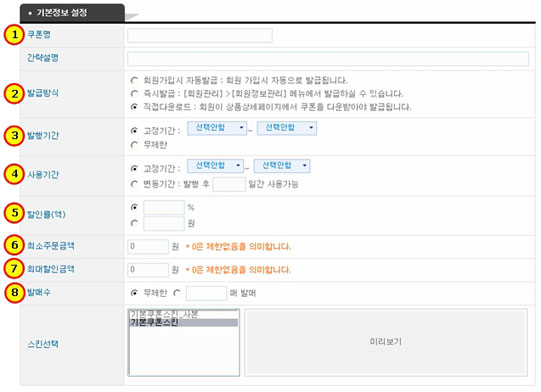Select 기본쿠폰스킨 in skin list
Image resolution: width=541 pixels, height=392 pixels.
[x=183, y=323]
